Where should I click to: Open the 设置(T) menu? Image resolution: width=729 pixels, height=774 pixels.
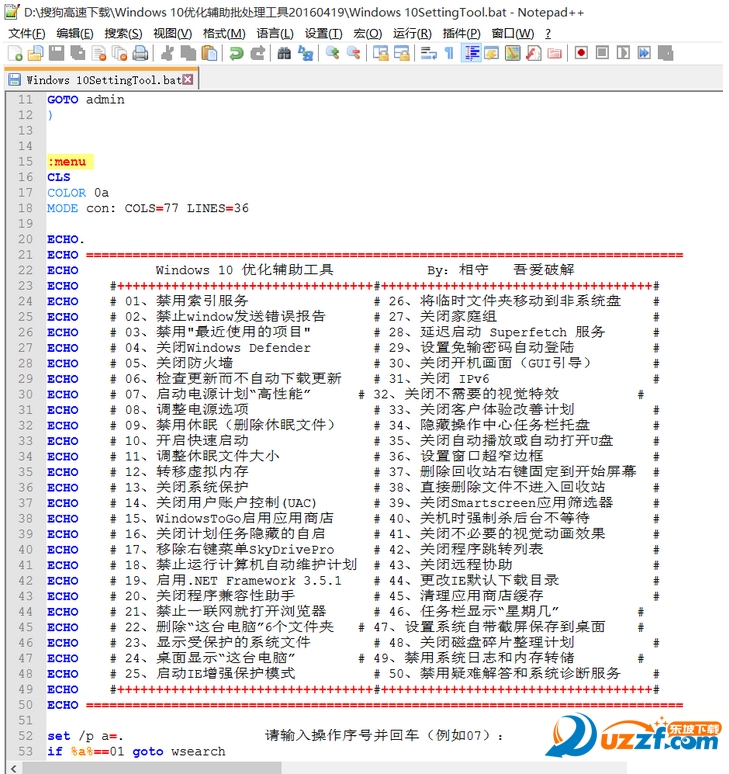323,34
